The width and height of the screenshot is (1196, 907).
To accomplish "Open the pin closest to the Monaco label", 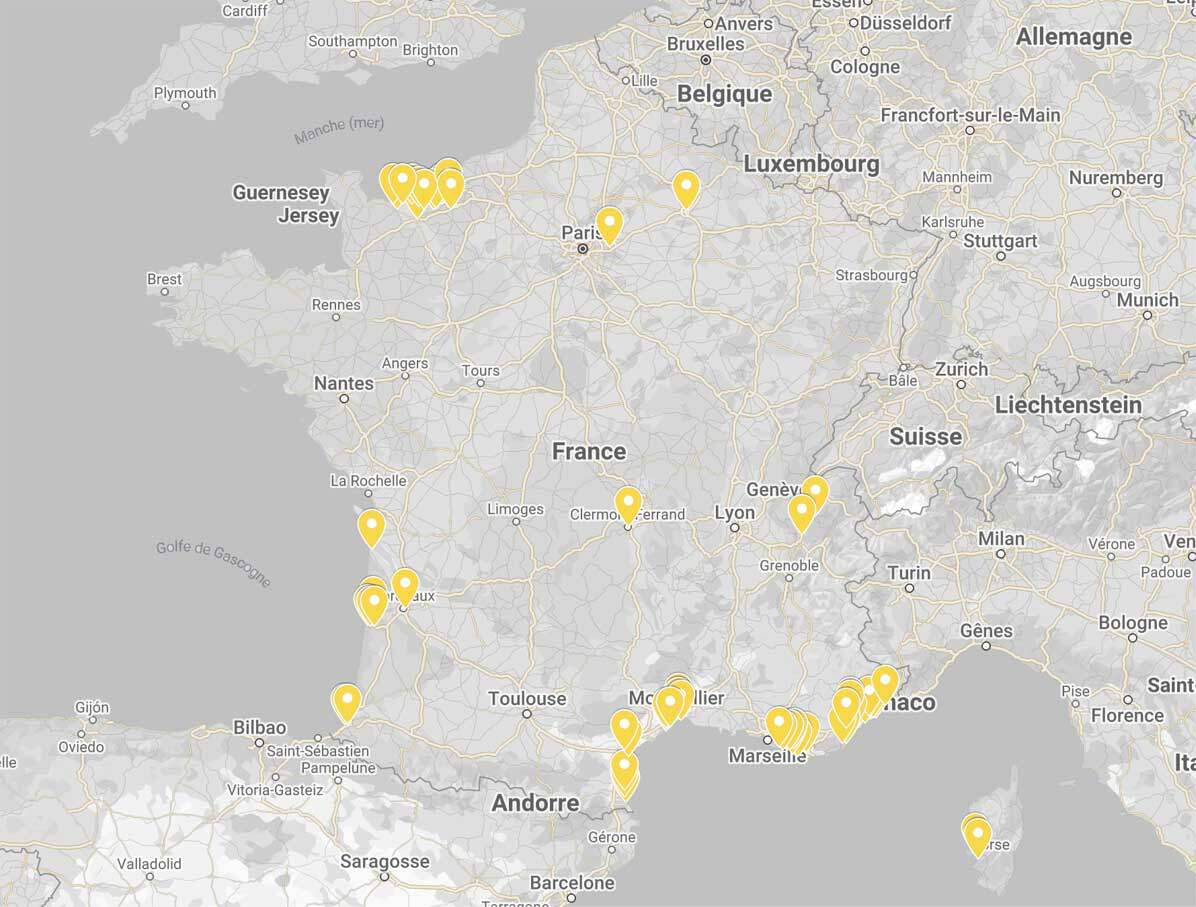I will coord(884,682).
